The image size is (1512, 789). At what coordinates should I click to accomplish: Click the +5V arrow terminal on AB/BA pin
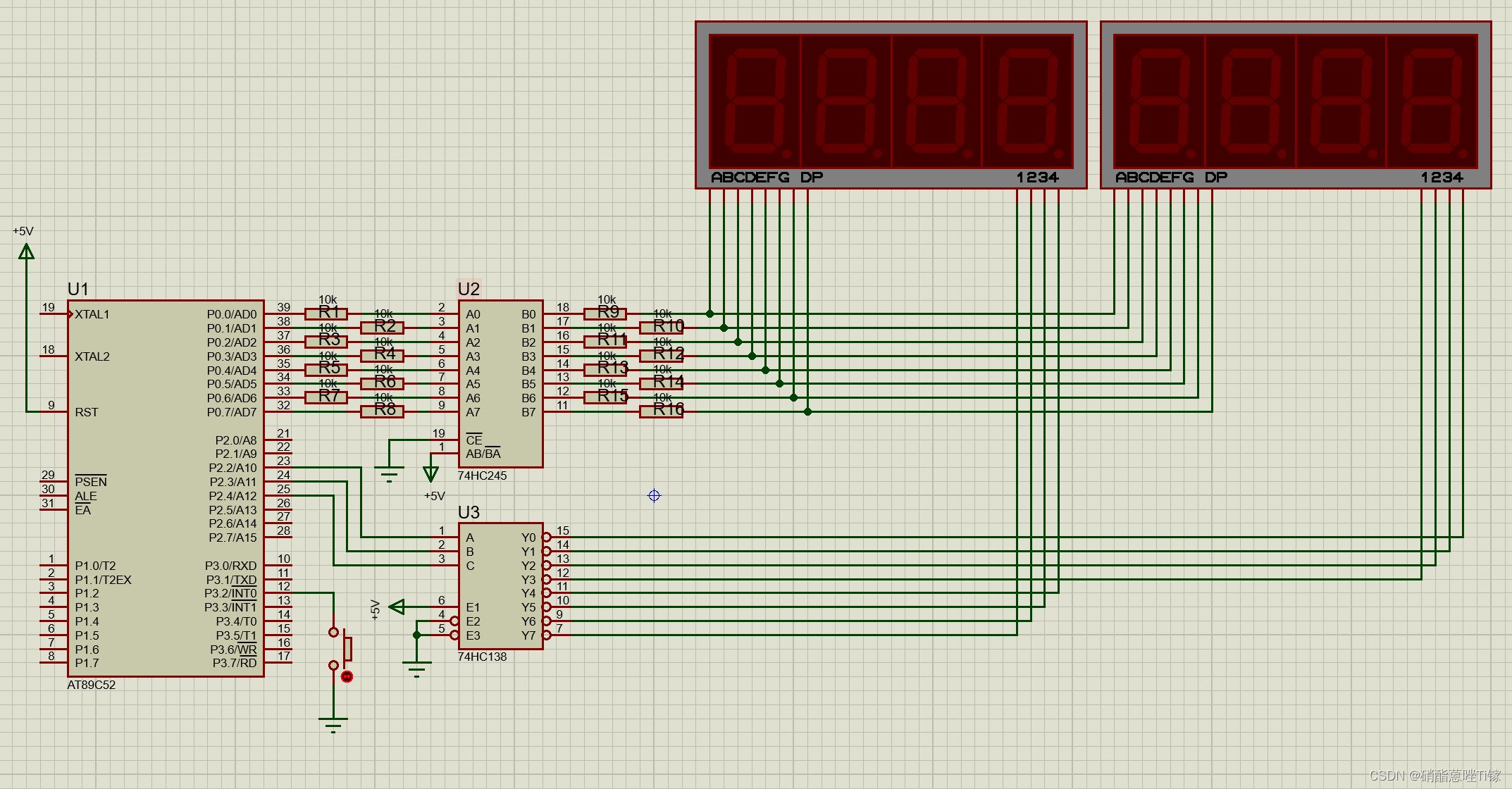pyautogui.click(x=430, y=474)
